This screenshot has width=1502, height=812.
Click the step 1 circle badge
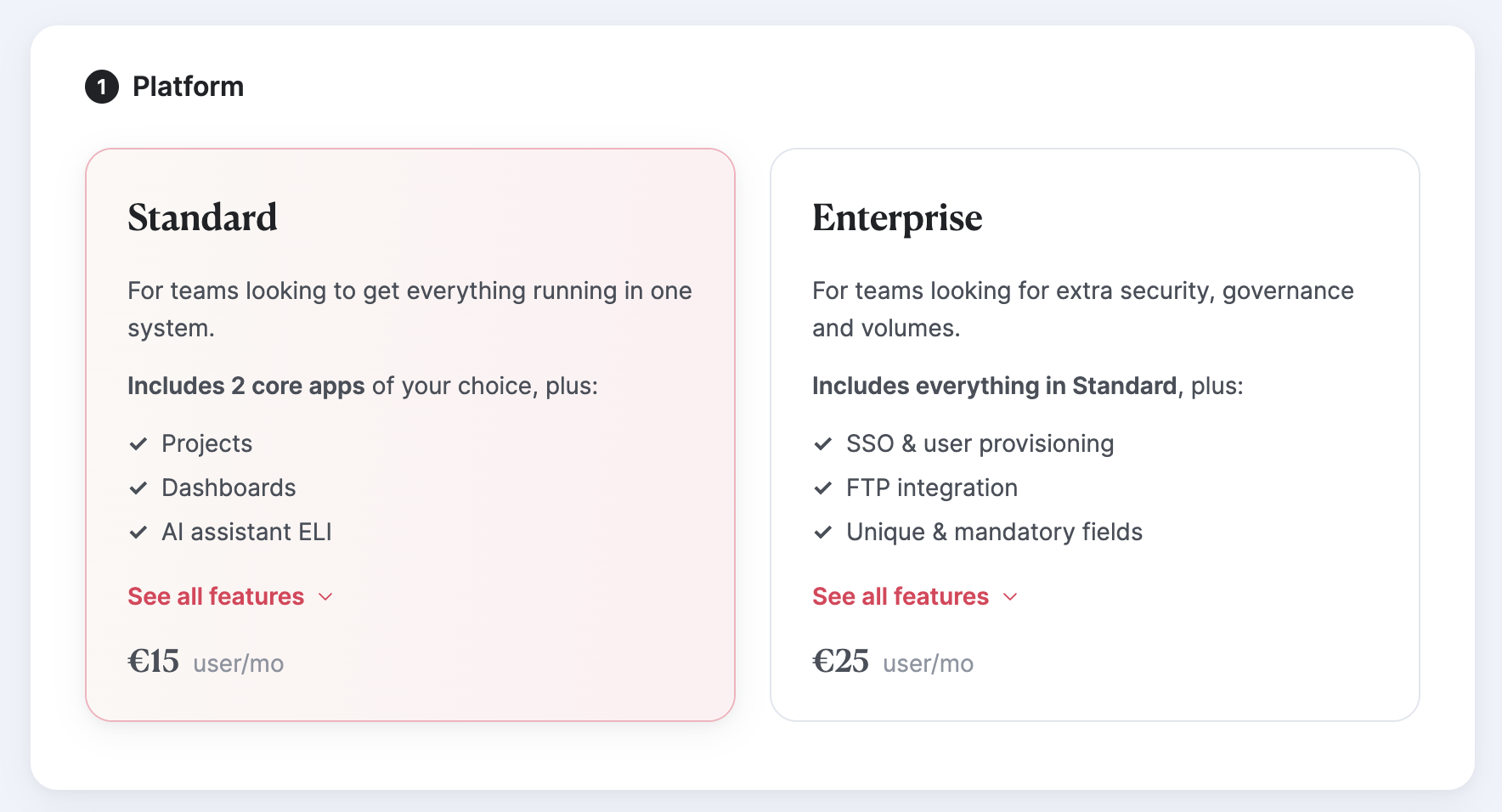(102, 87)
